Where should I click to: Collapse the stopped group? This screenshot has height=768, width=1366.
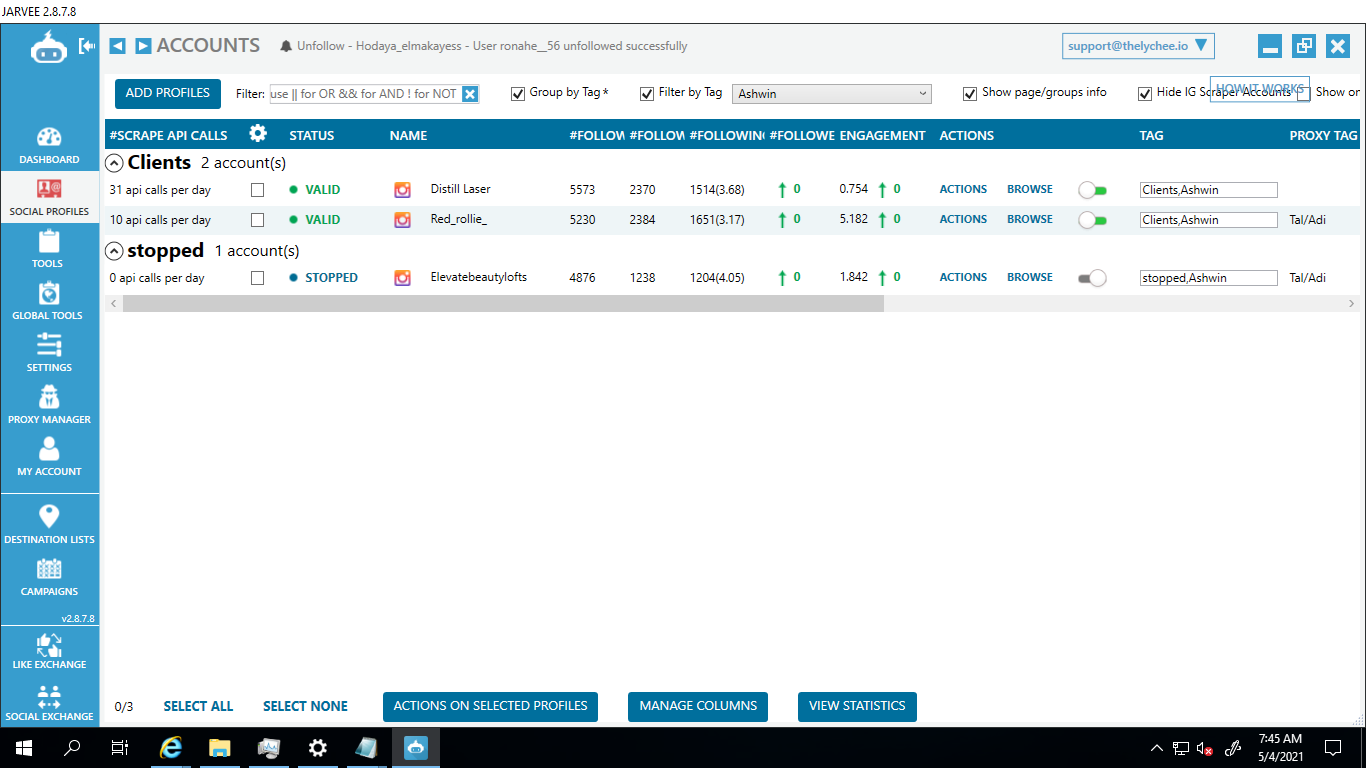pos(115,251)
